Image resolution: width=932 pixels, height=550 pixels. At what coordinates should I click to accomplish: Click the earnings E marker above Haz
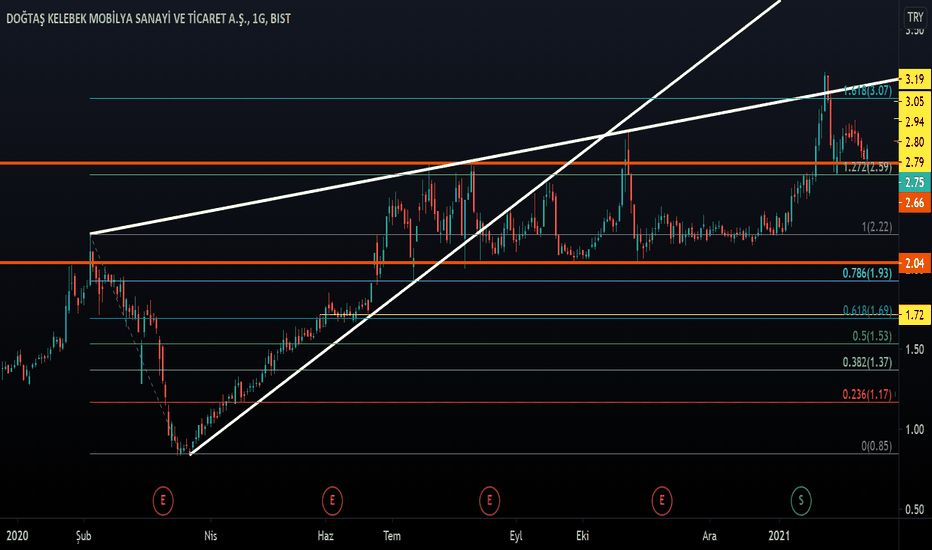pos(332,501)
